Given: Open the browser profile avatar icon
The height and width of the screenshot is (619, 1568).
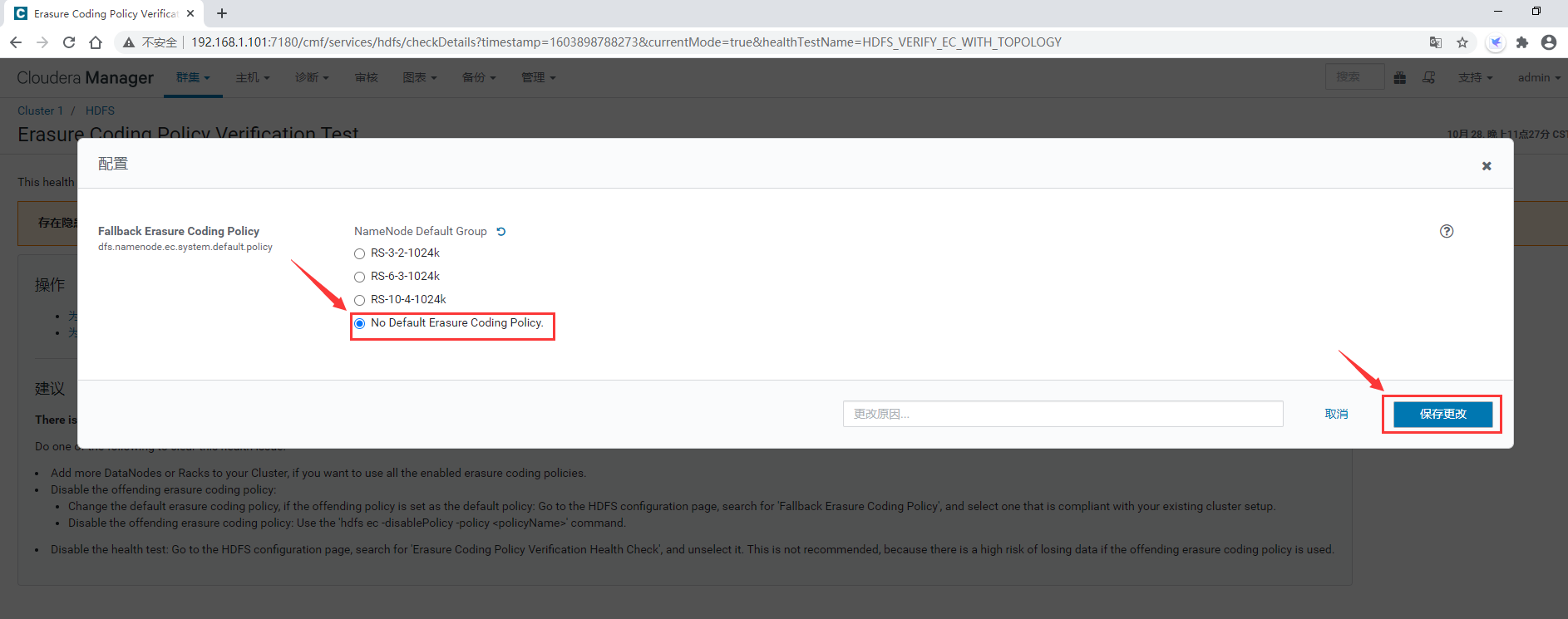Looking at the screenshot, I should tap(1548, 42).
